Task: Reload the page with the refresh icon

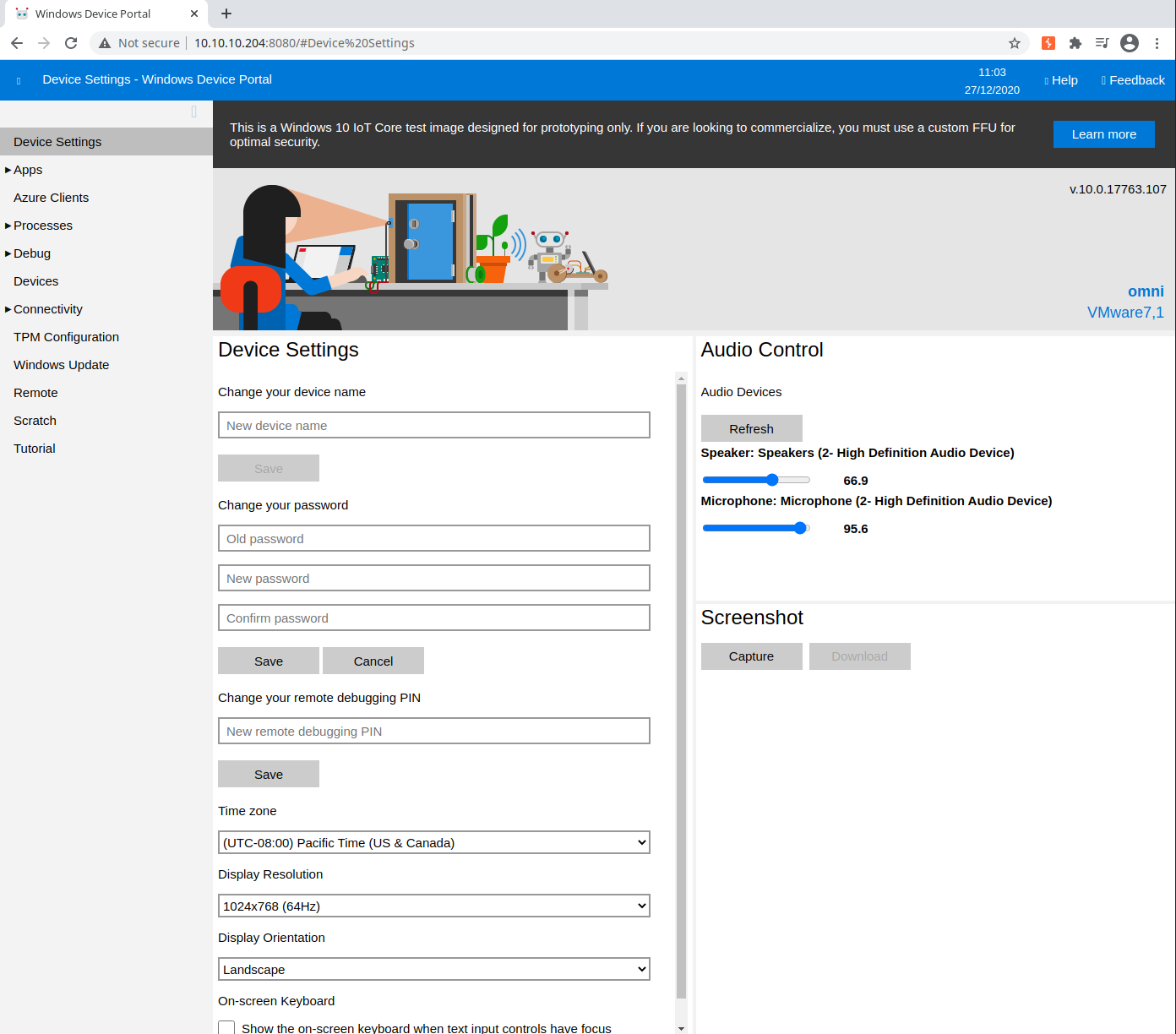Action: 71,43
